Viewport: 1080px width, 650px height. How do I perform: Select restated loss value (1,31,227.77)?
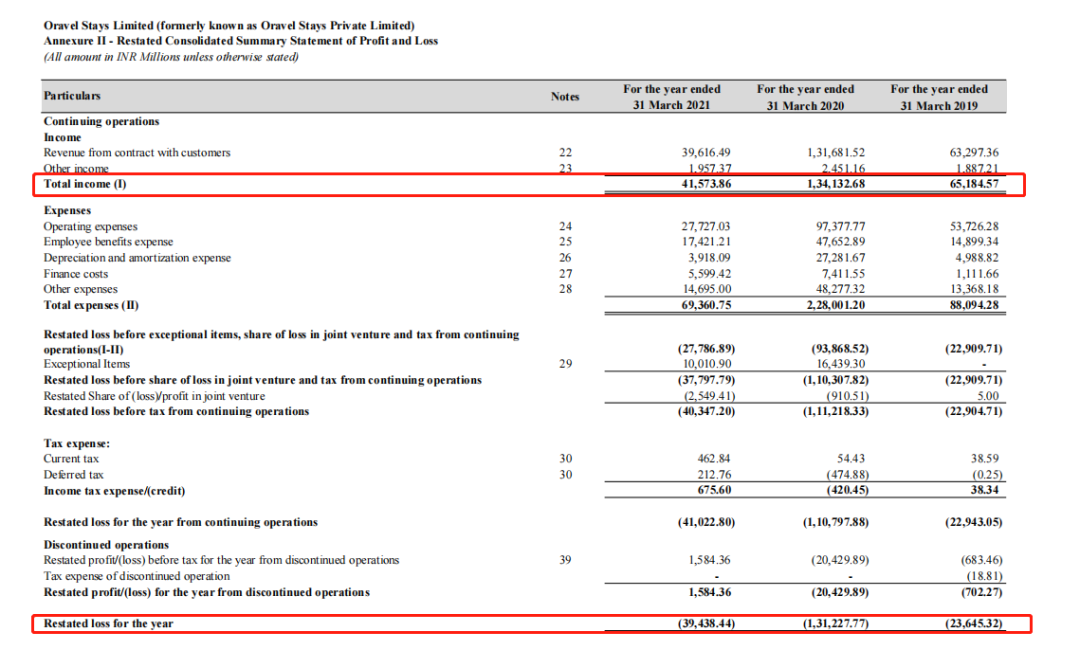(x=835, y=624)
